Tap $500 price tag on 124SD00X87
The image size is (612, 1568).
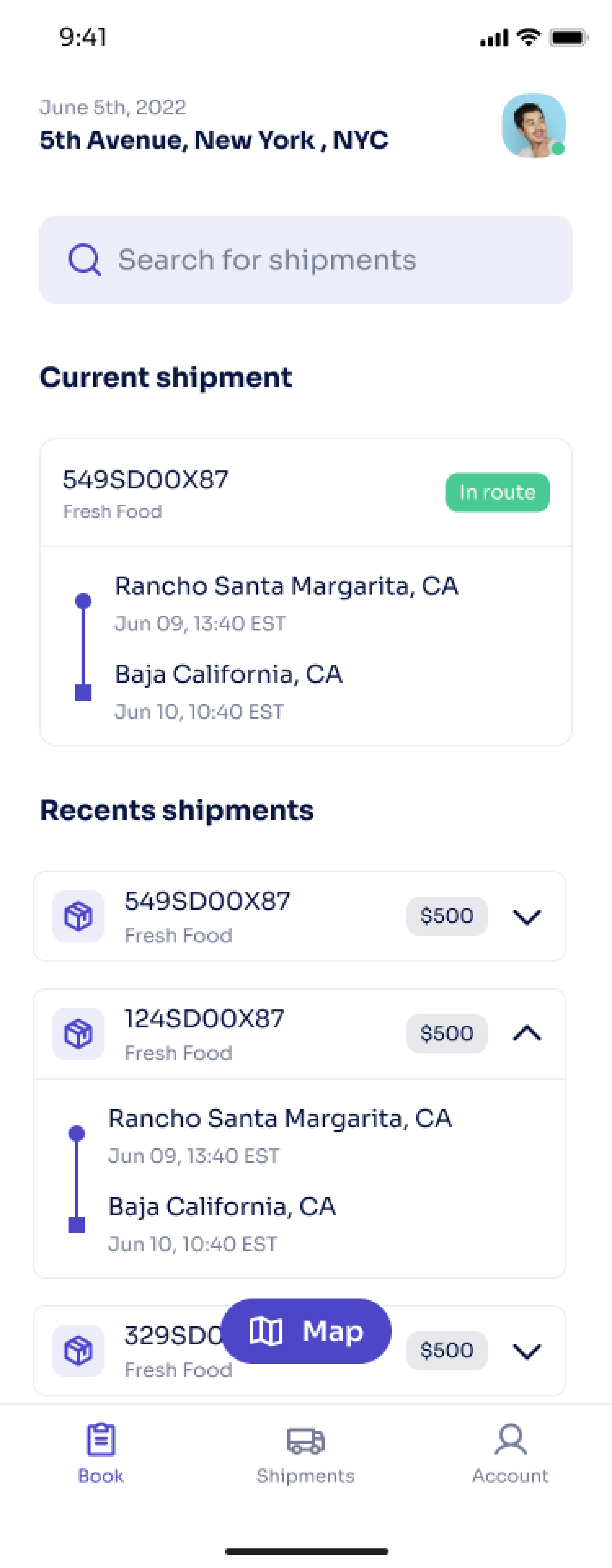[x=446, y=1033]
